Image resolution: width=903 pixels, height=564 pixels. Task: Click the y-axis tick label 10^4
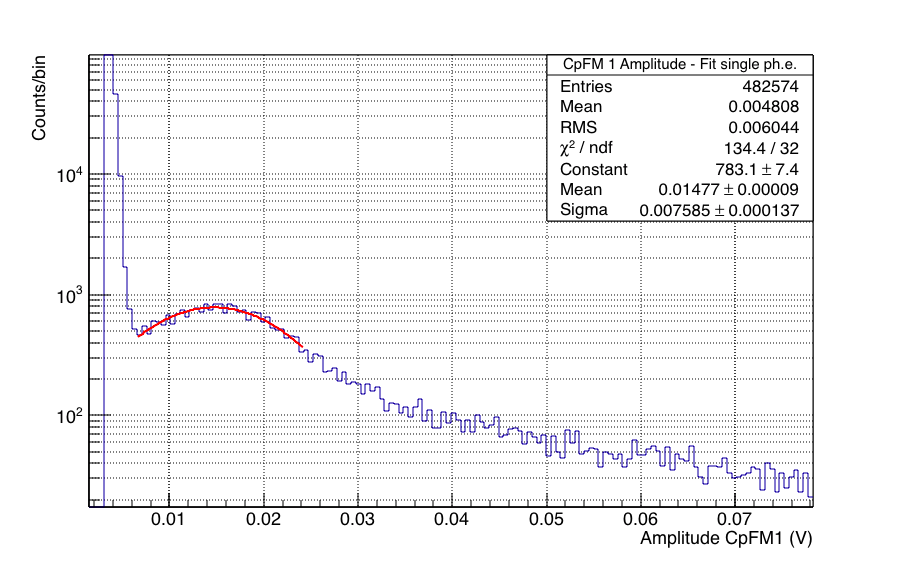69,174
